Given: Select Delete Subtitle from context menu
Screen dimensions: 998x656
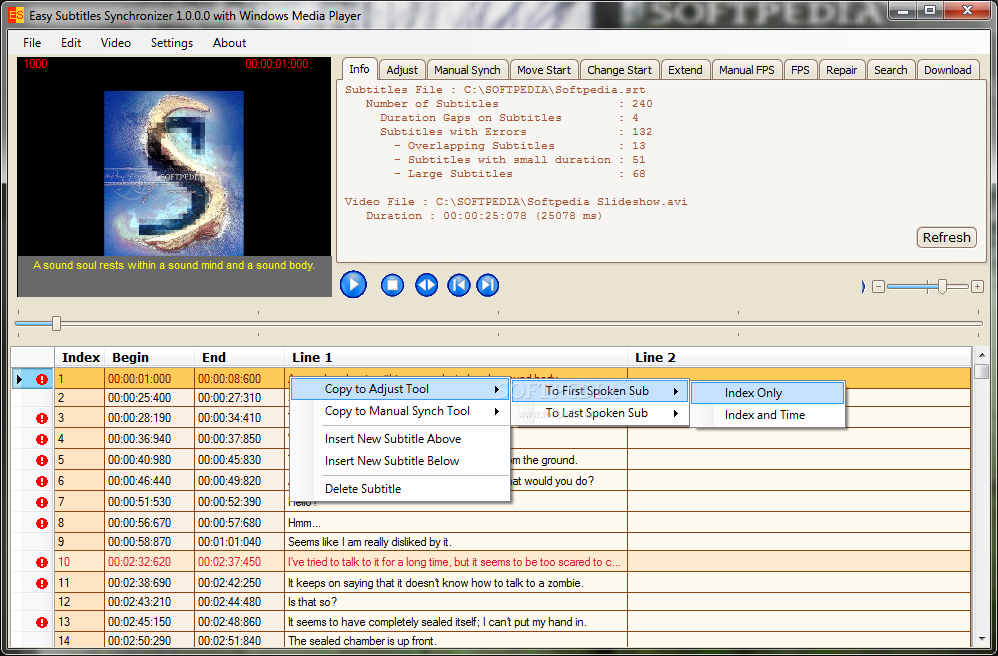Looking at the screenshot, I should click(400, 489).
